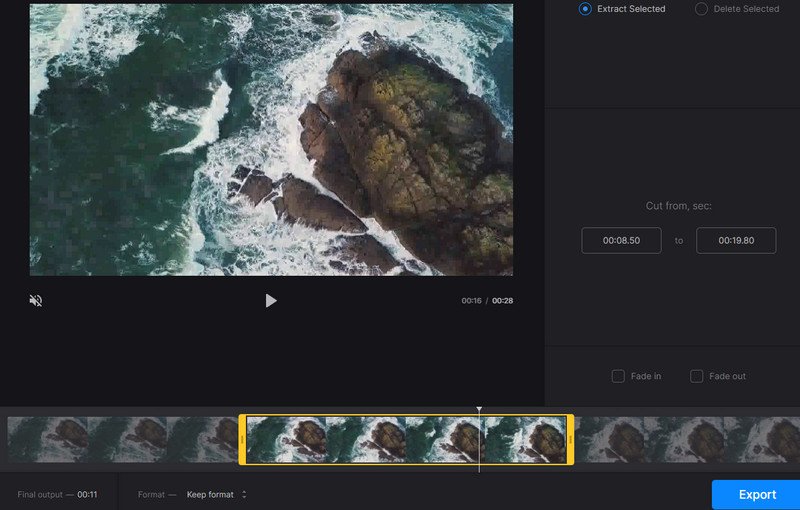Unmute audio using the muted speaker icon
800x510 pixels.
(36, 300)
